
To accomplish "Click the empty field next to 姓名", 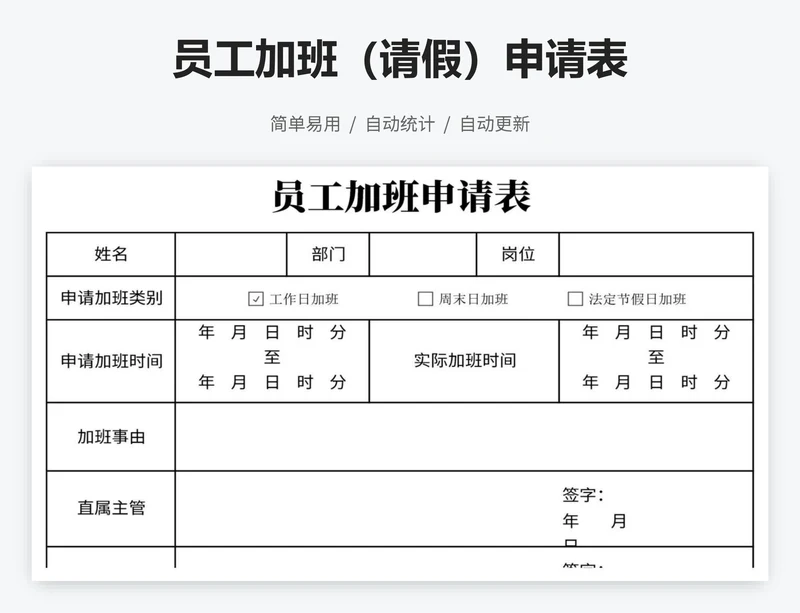I will (x=231, y=254).
